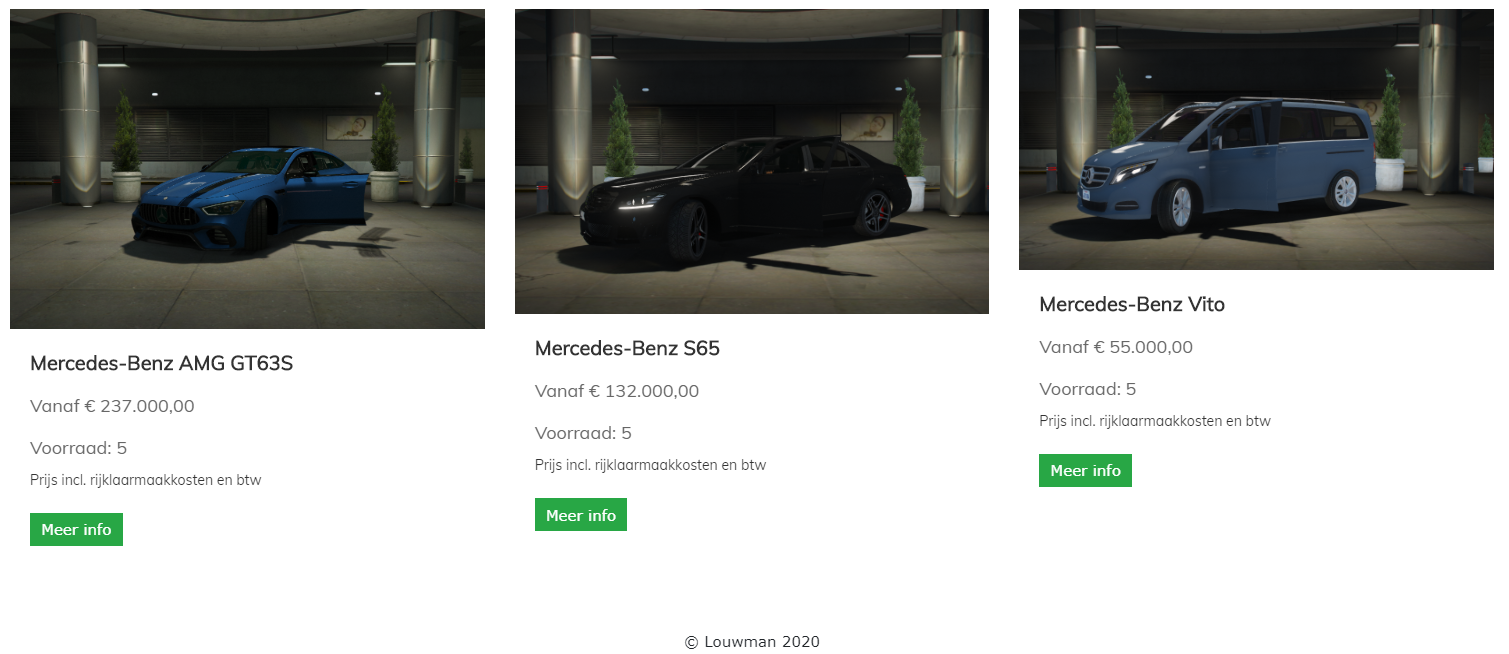Viewport: 1509px width, 654px height.
Task: Click the Mercedes-Benz AMG GT63S title
Action: click(x=161, y=363)
